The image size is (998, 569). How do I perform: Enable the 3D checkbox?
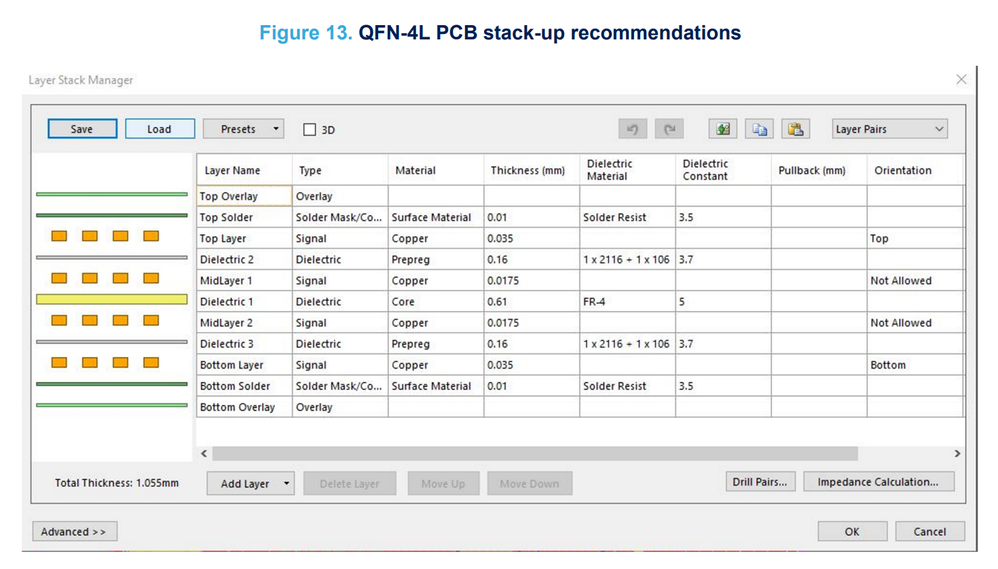coord(309,130)
